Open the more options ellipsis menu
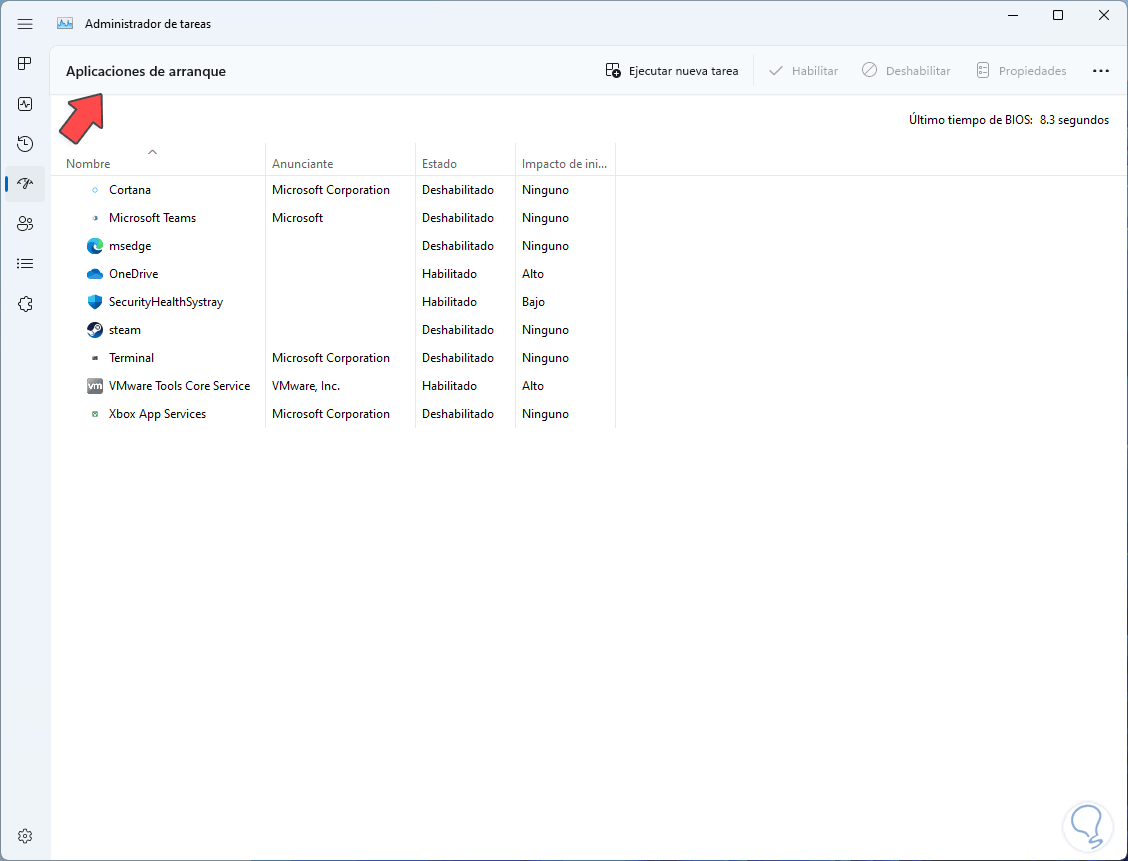This screenshot has height=861, width=1128. point(1101,71)
